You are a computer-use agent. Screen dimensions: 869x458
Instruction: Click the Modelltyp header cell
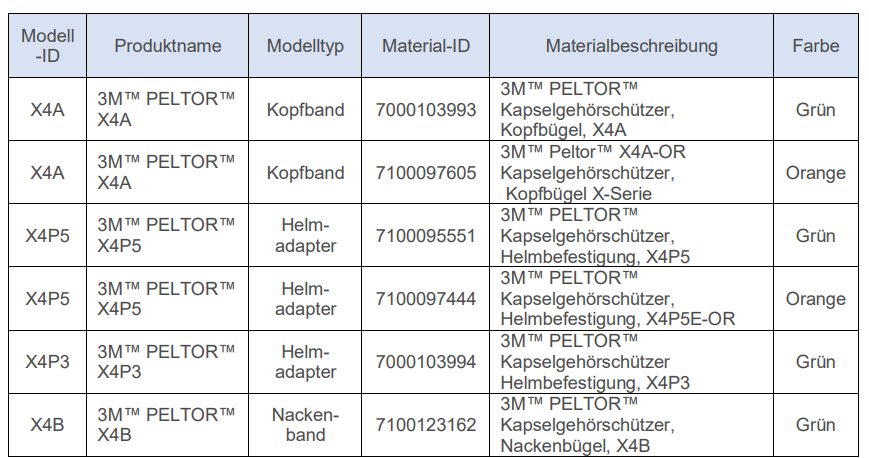tap(306, 46)
